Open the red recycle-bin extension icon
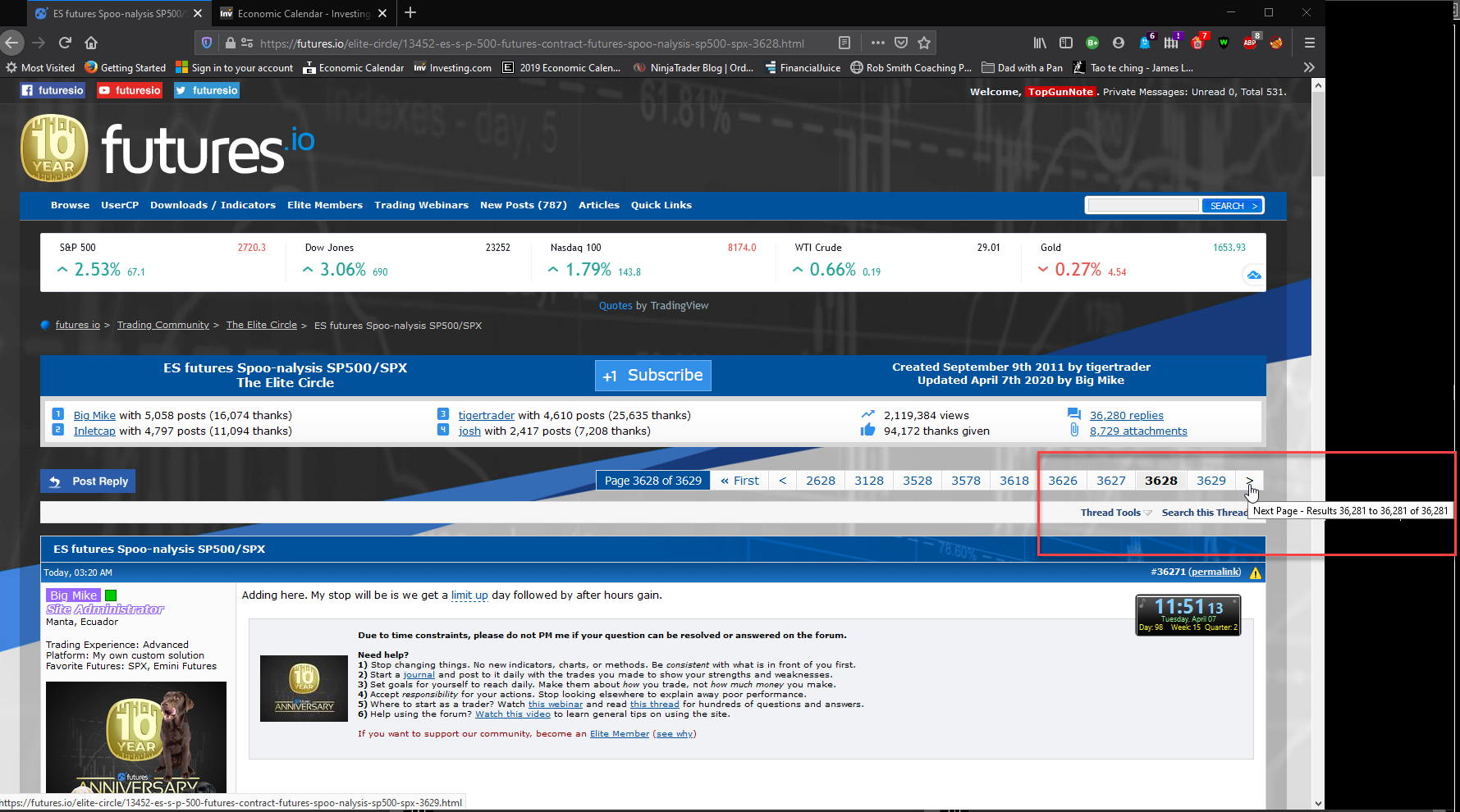Image resolution: width=1460 pixels, height=812 pixels. pos(1198,42)
